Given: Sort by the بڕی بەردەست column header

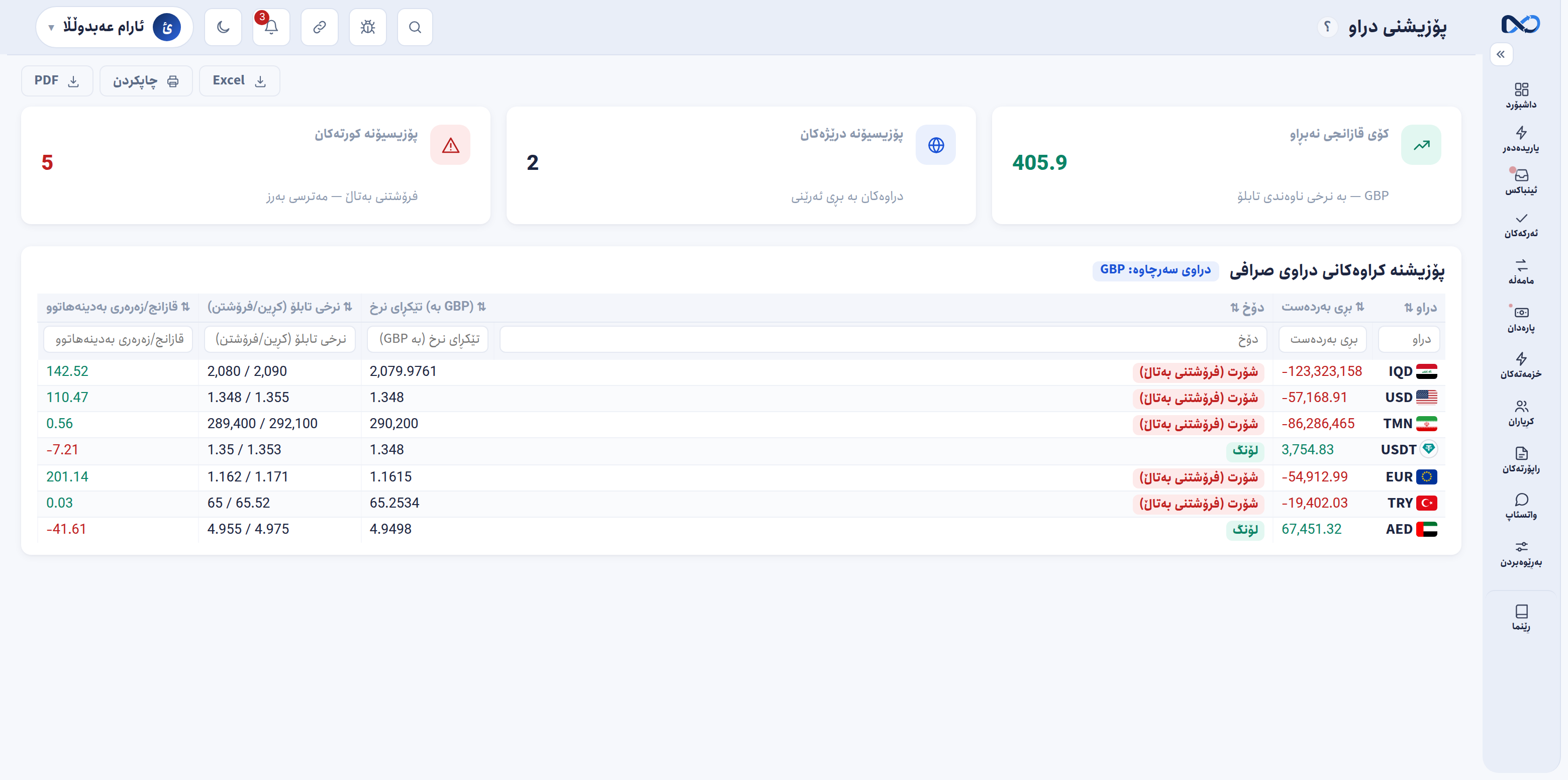Looking at the screenshot, I should [x=1323, y=307].
